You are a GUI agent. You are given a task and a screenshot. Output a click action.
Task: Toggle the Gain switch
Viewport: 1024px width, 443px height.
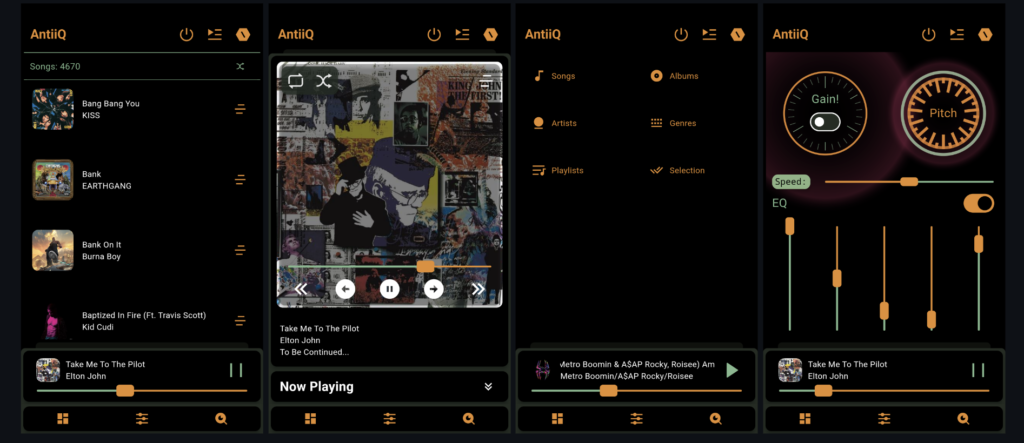click(825, 121)
